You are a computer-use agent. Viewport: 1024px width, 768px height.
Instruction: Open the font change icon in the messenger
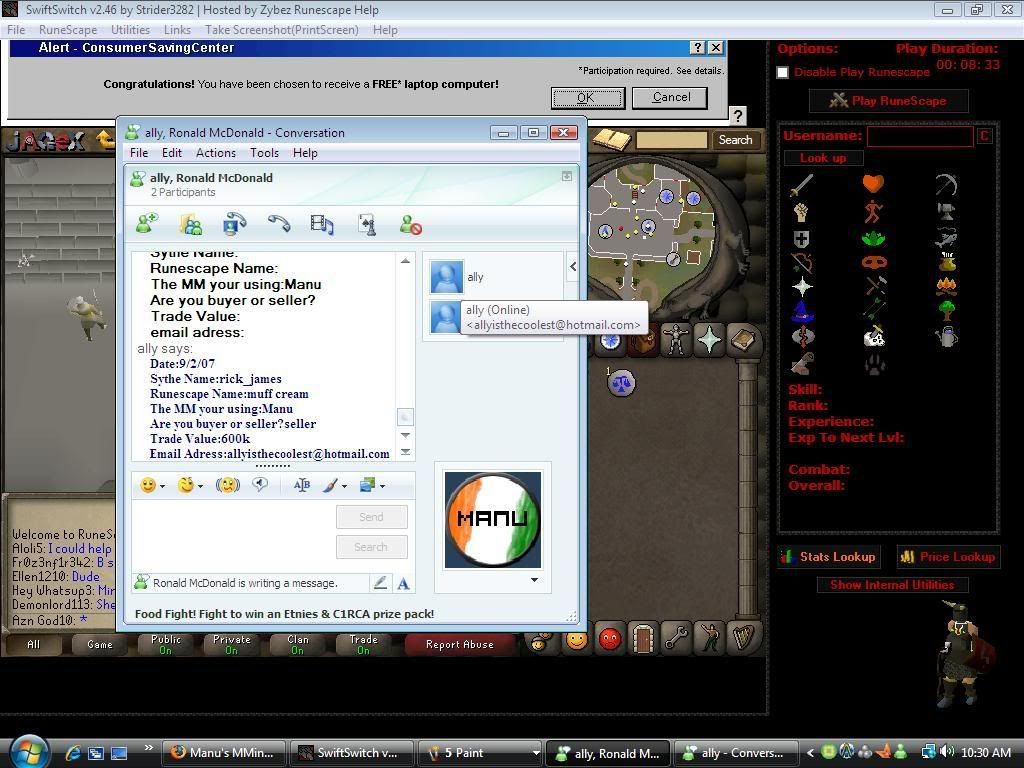pos(302,485)
